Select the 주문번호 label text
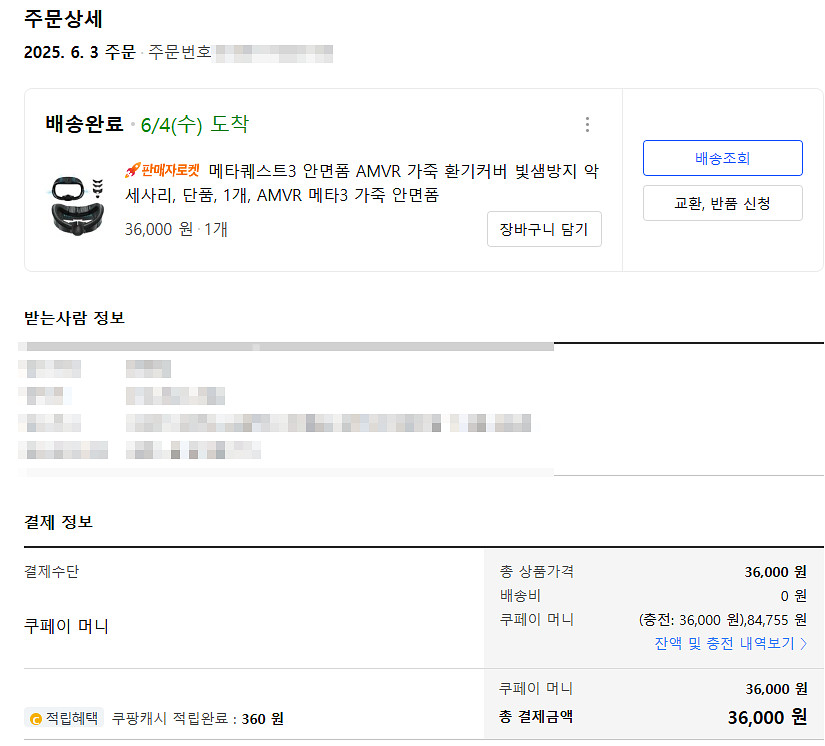 (x=180, y=52)
